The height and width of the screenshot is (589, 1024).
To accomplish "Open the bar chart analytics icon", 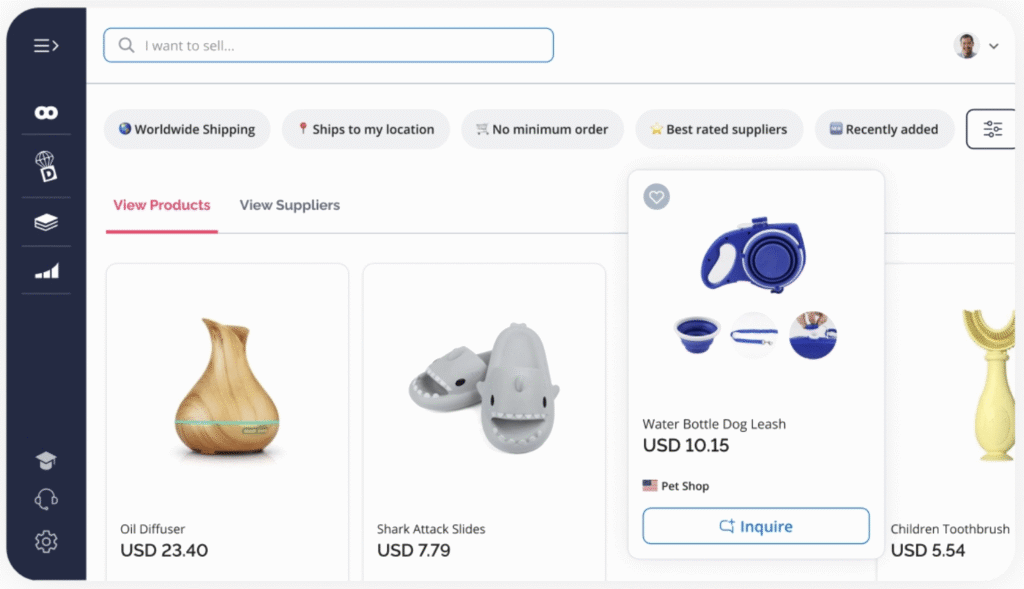I will point(46,271).
